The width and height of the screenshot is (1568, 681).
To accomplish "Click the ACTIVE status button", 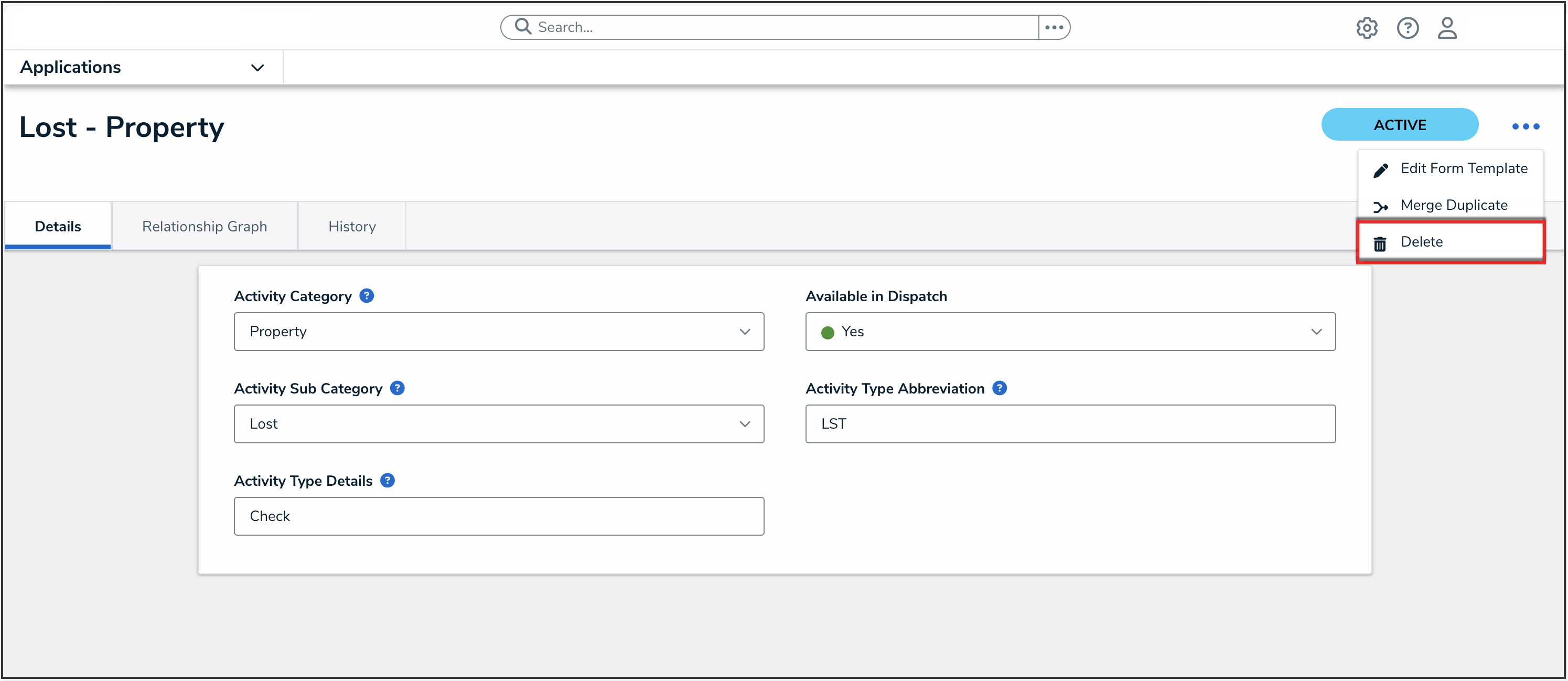I will click(1399, 125).
